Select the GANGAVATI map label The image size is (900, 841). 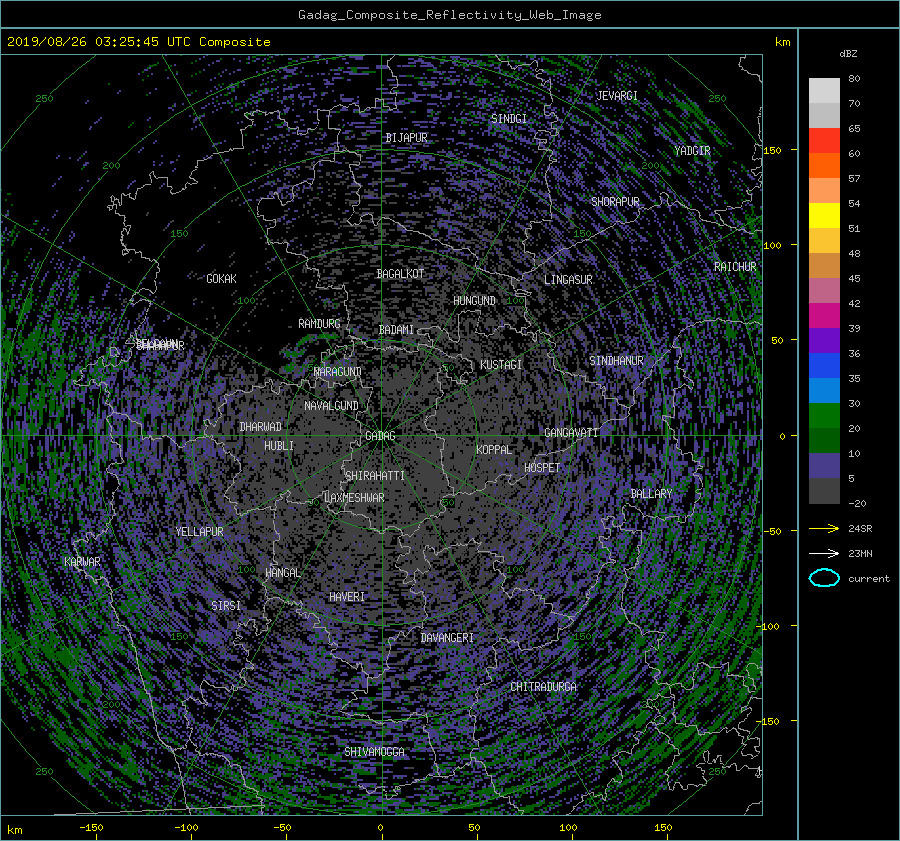(x=571, y=432)
